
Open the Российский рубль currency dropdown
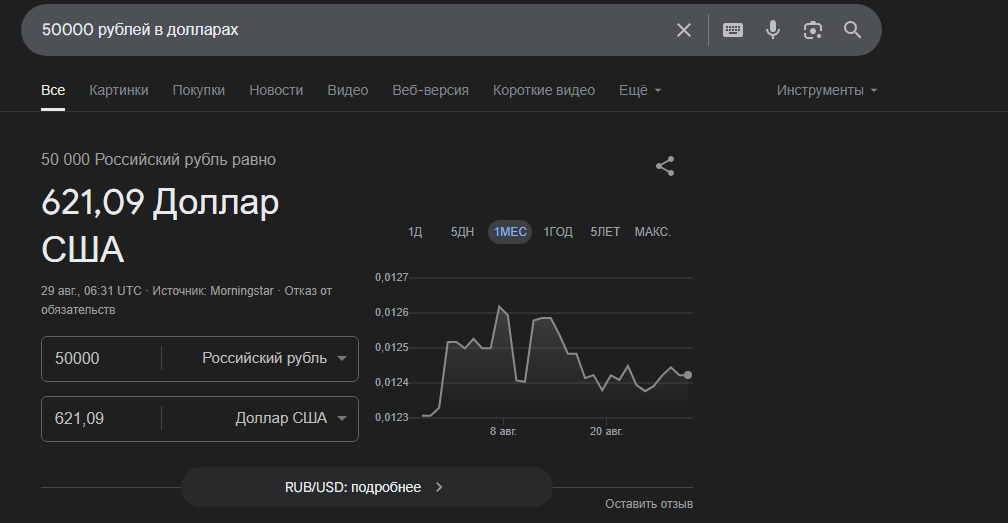point(274,358)
